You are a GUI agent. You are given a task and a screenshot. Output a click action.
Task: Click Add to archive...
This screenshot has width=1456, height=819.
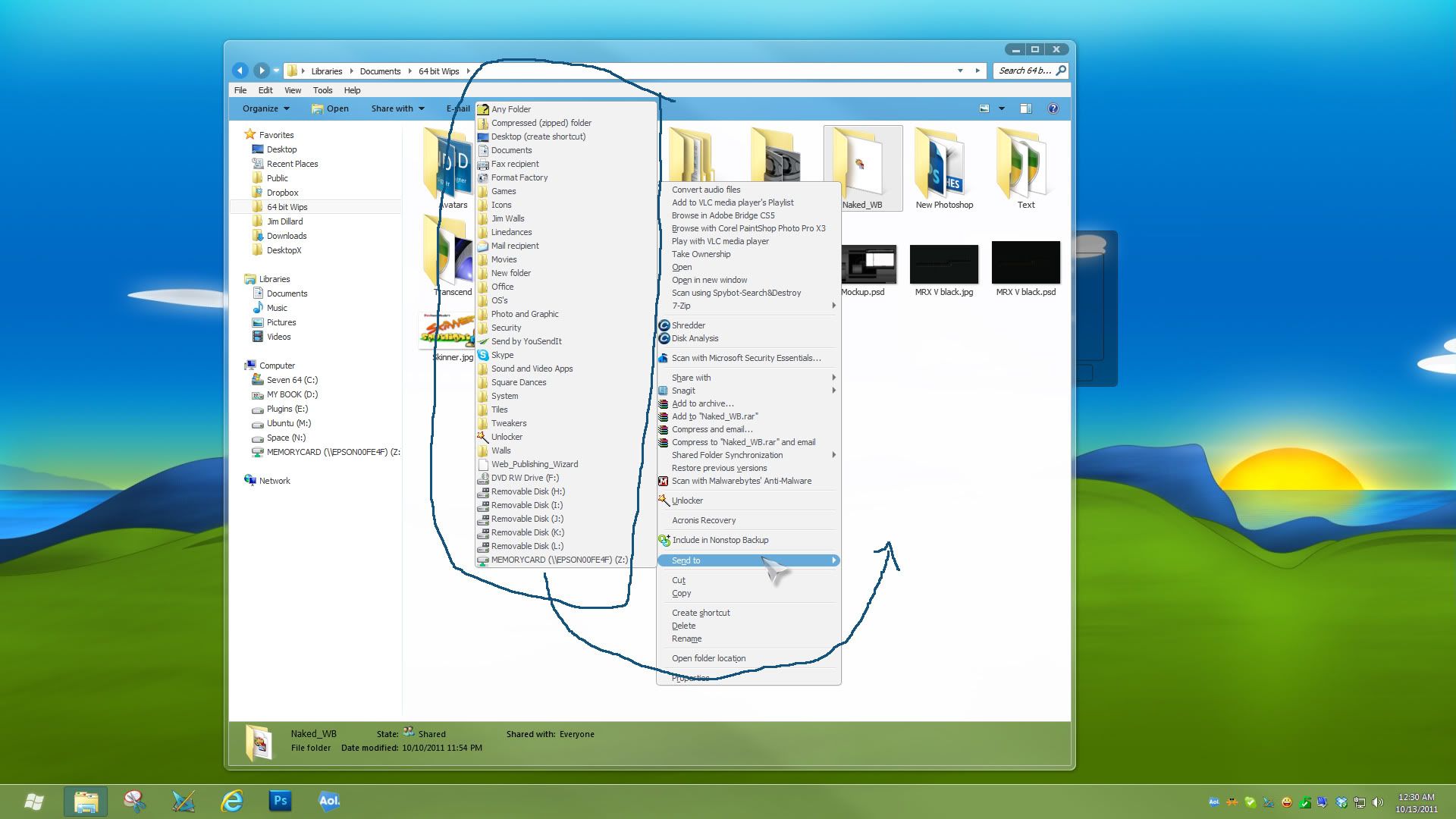(703, 403)
